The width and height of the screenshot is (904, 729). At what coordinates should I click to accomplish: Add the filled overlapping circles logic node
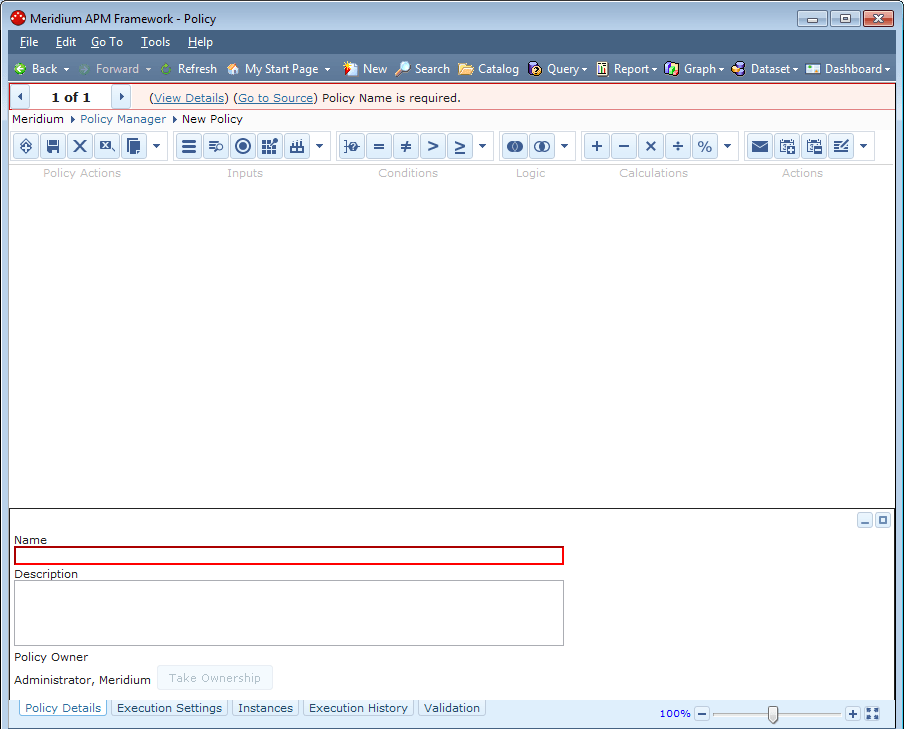point(515,146)
